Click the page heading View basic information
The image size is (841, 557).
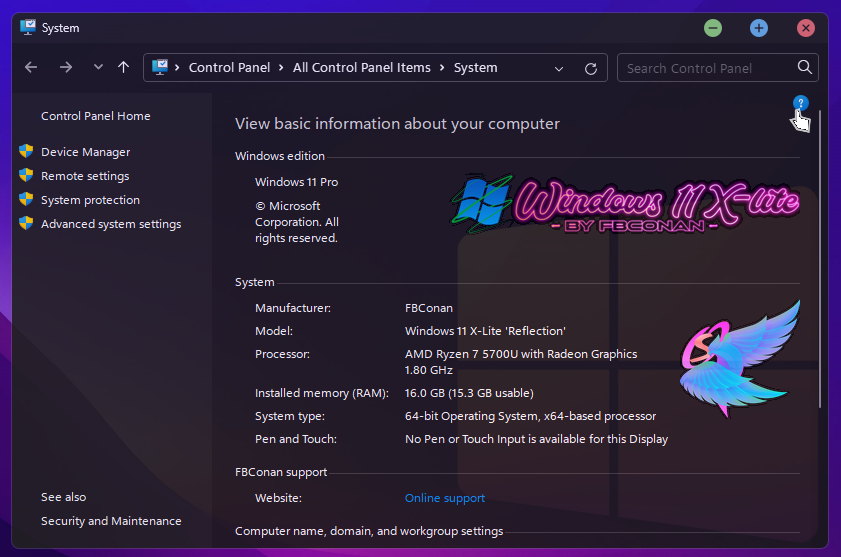pyautogui.click(x=397, y=124)
